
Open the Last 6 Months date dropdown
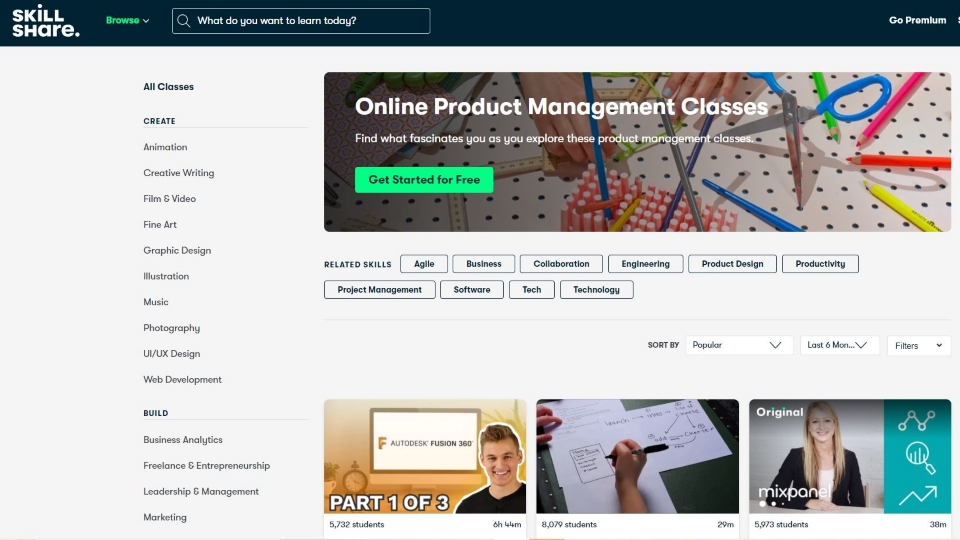(839, 345)
